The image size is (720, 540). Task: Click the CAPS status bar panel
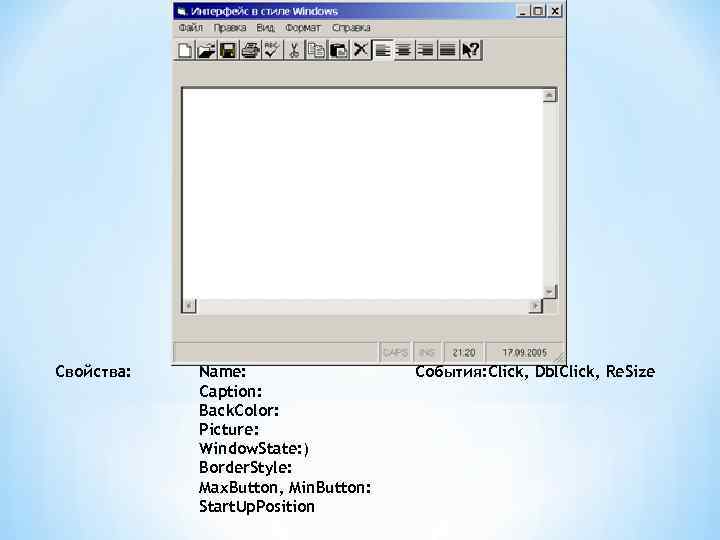click(x=395, y=353)
